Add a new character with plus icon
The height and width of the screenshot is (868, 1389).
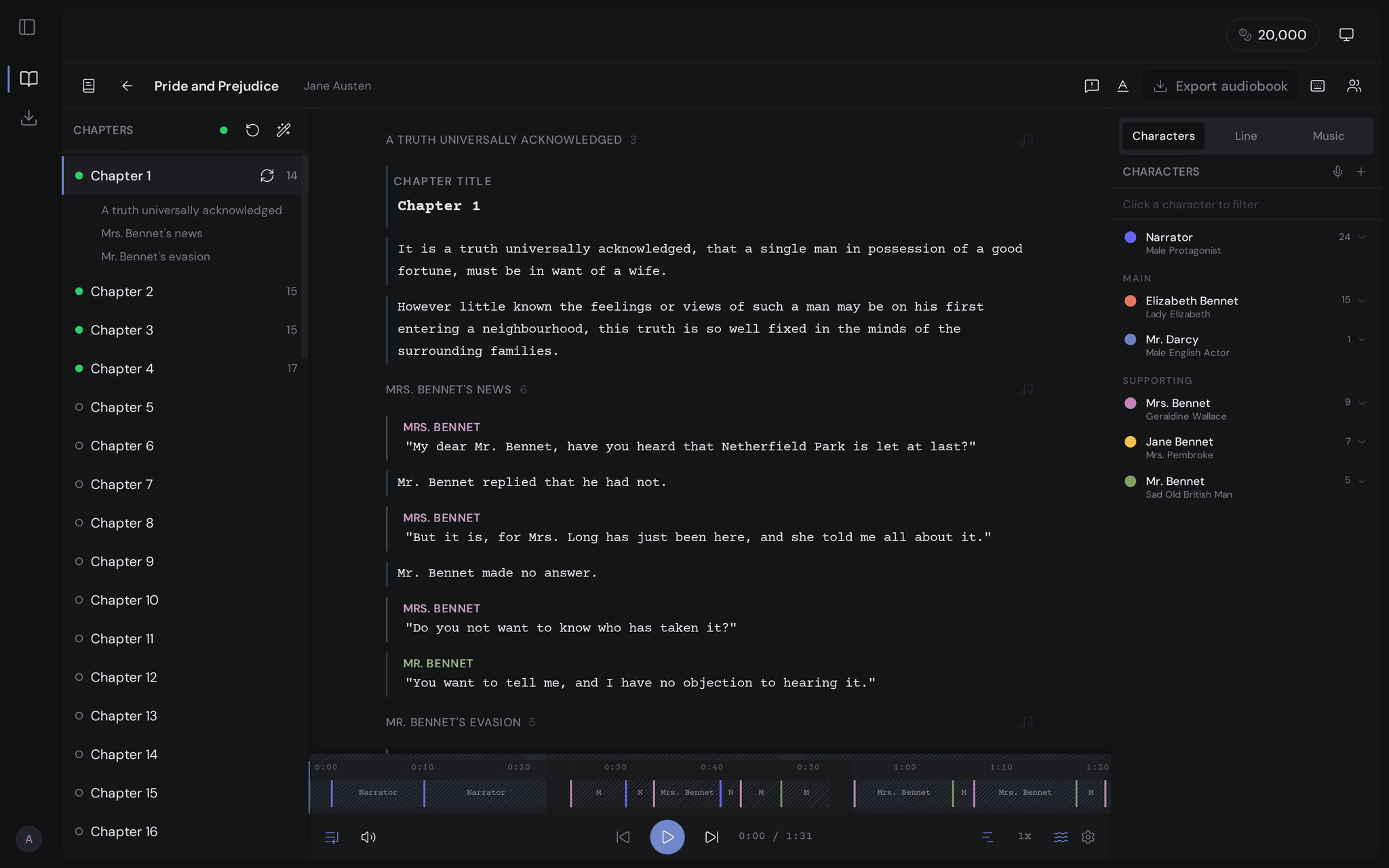coord(1361,172)
